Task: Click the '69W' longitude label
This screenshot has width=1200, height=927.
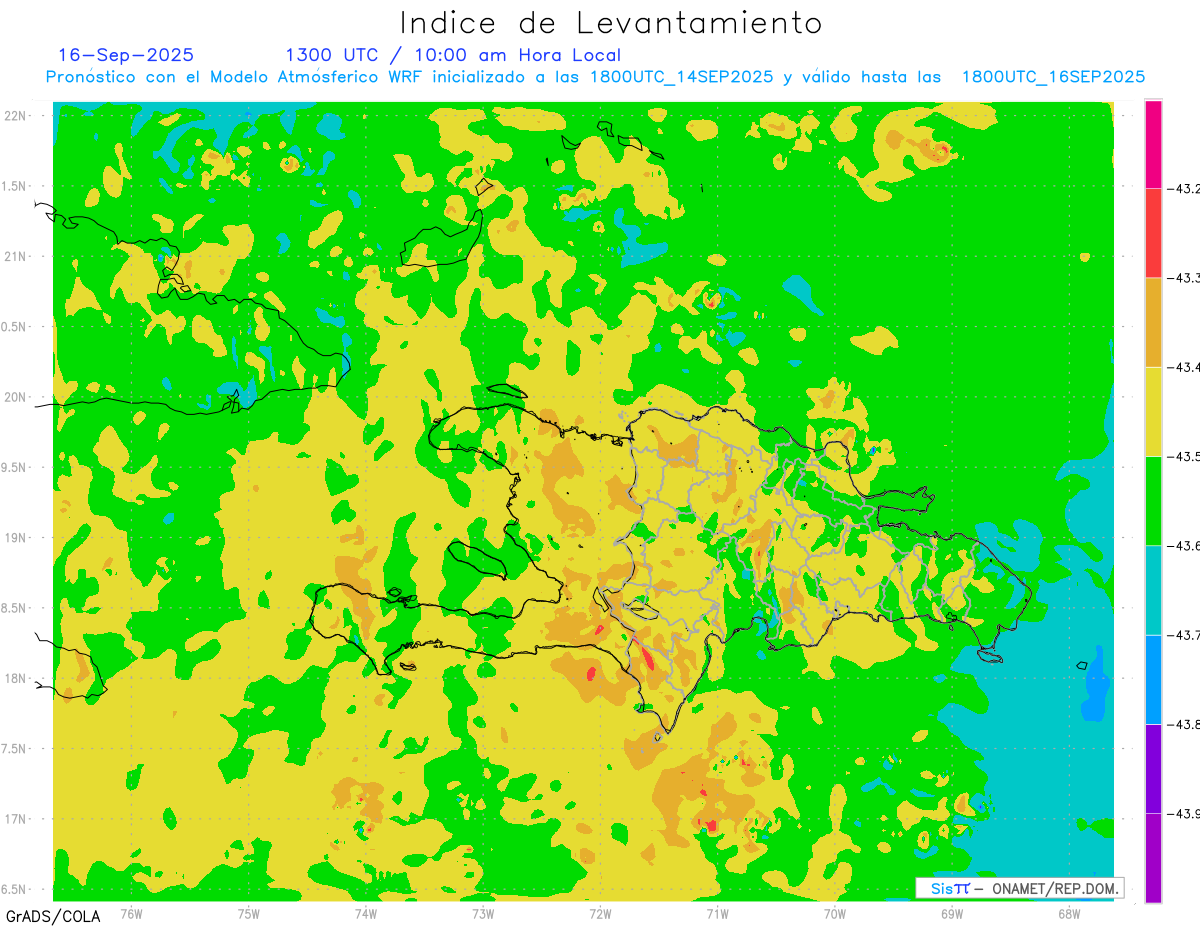Action: pos(952,913)
